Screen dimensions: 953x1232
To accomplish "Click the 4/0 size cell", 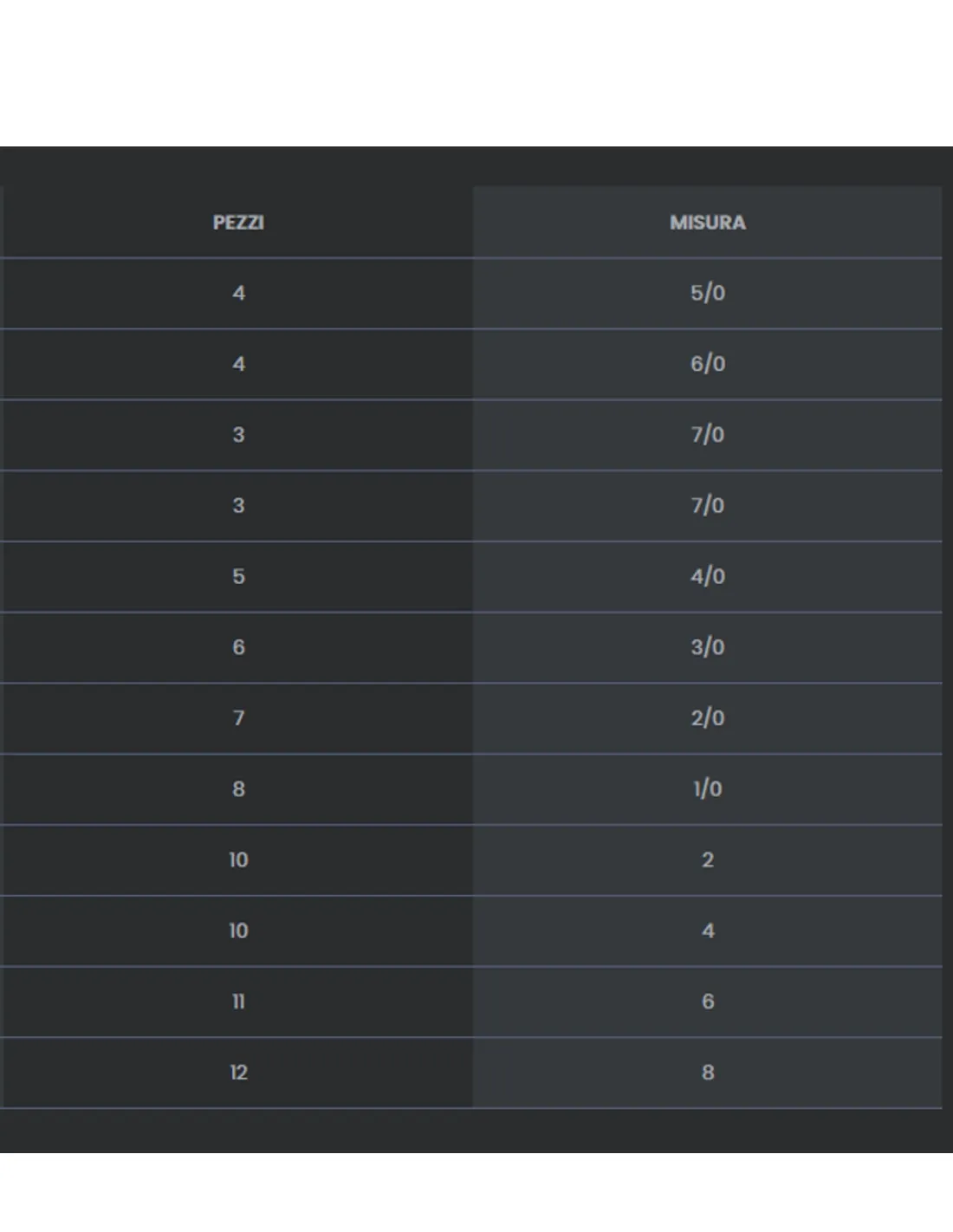I will point(707,577).
